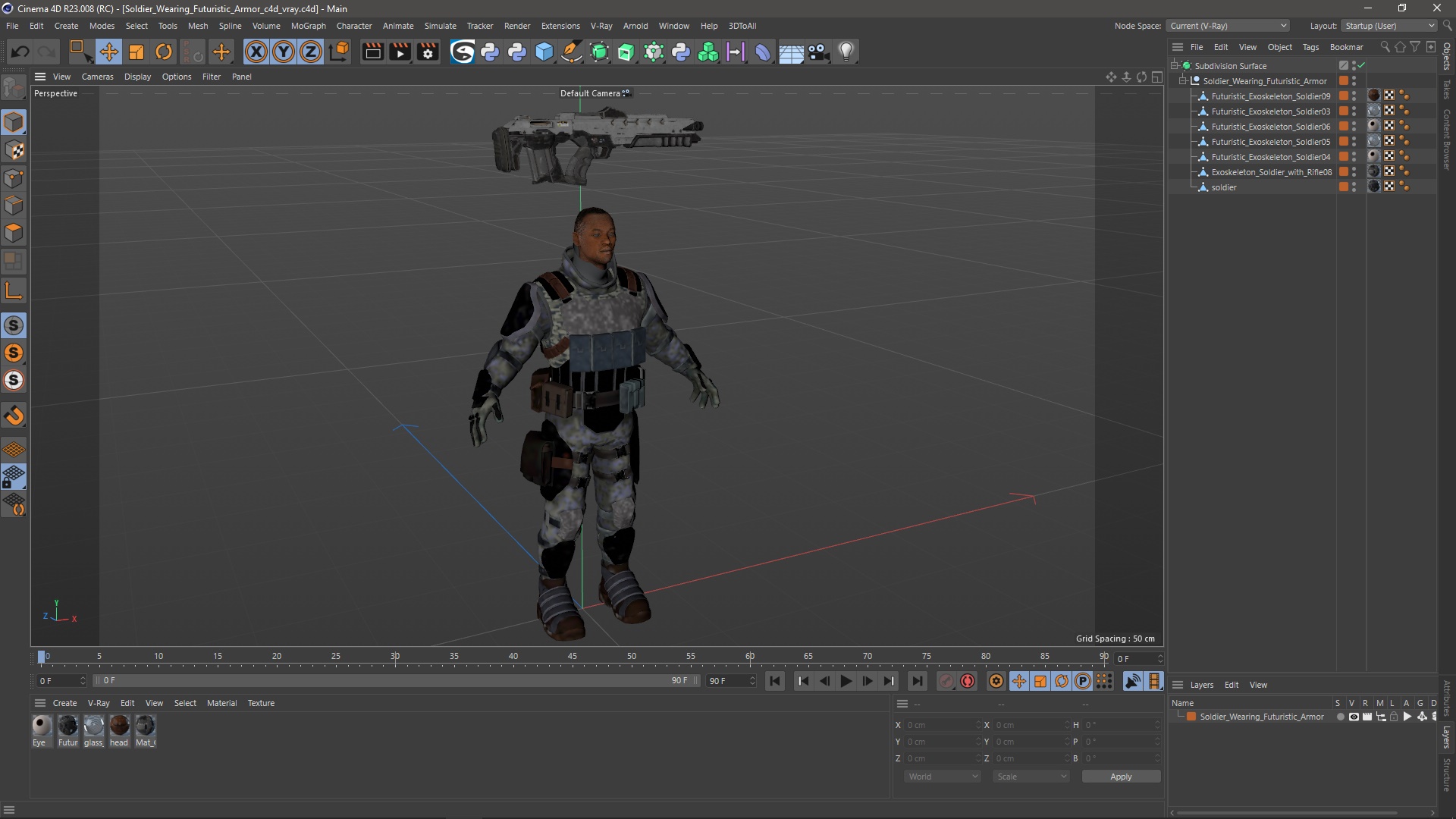Image resolution: width=1456 pixels, height=819 pixels.
Task: Open the Layout Startup dropdown
Action: tap(1390, 26)
